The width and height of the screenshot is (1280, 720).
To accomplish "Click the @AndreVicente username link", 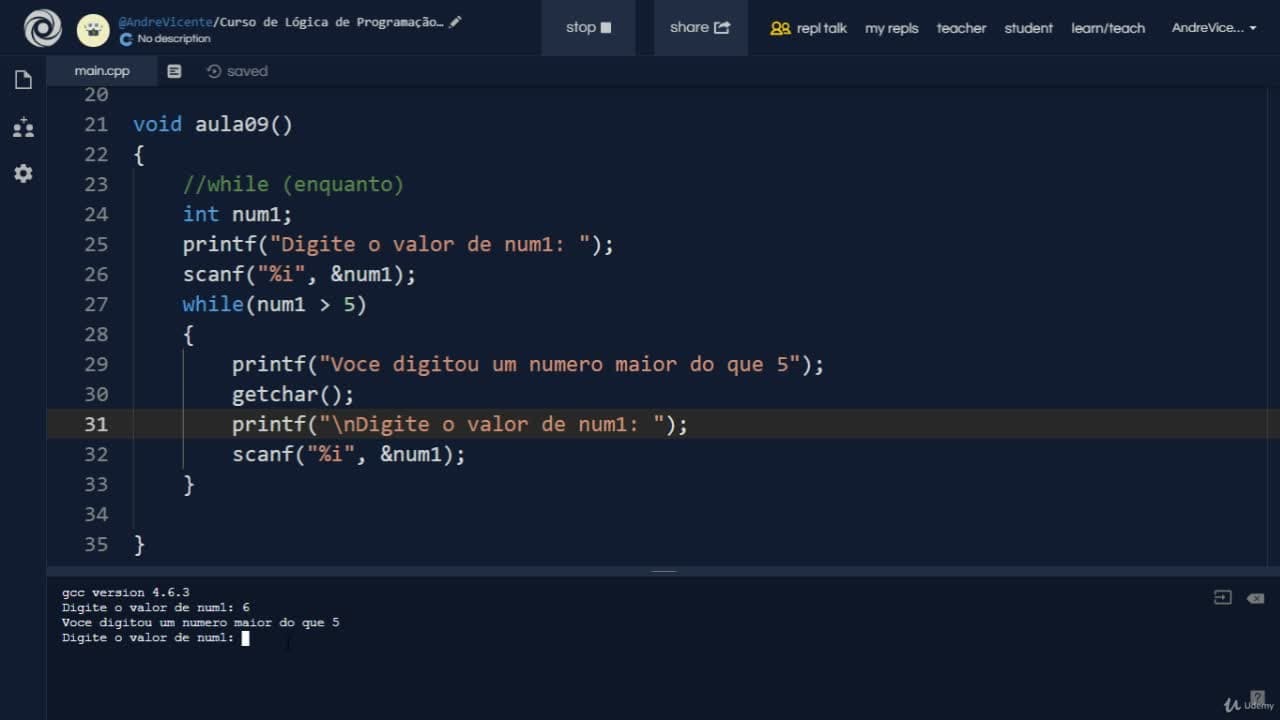I will point(165,21).
